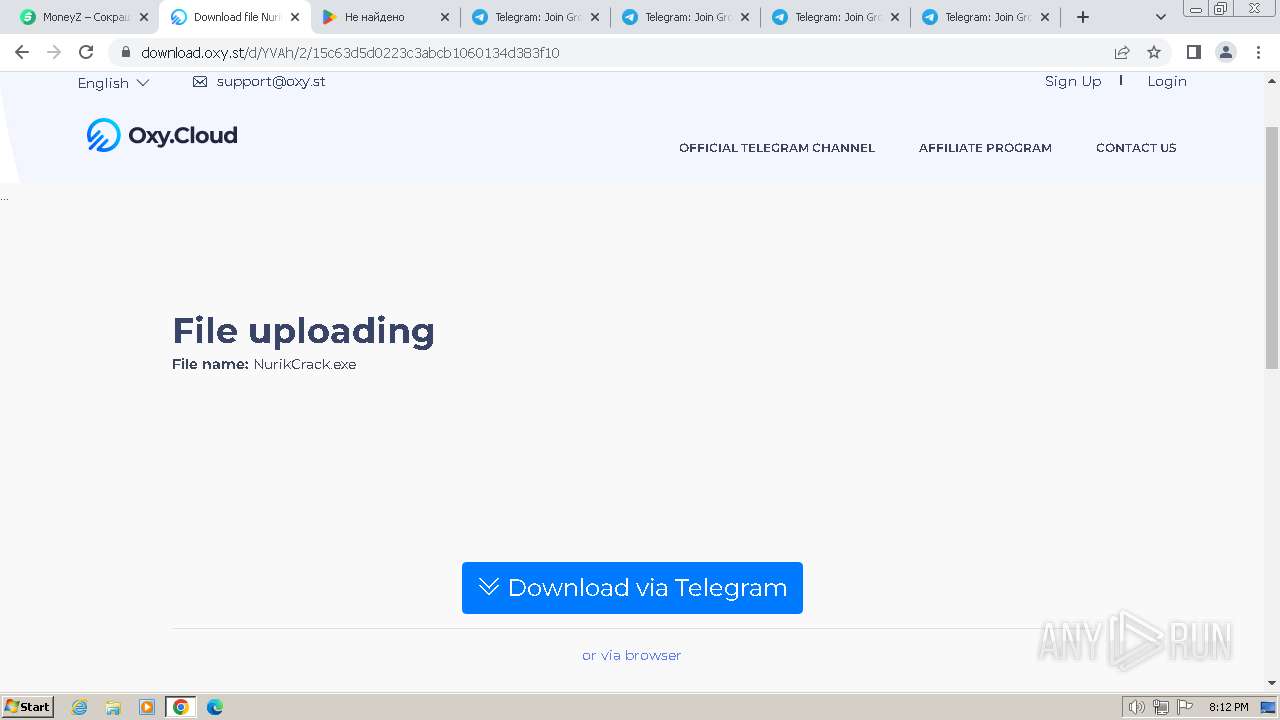The image size is (1280, 720).
Task: Close the Download file Nurik tab
Action: click(x=295, y=17)
